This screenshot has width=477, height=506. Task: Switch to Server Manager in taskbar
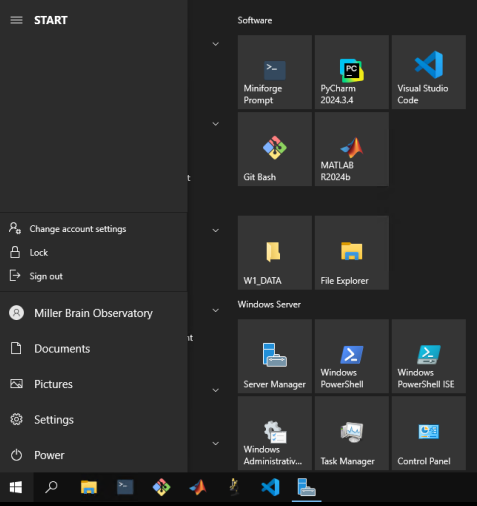[307, 487]
